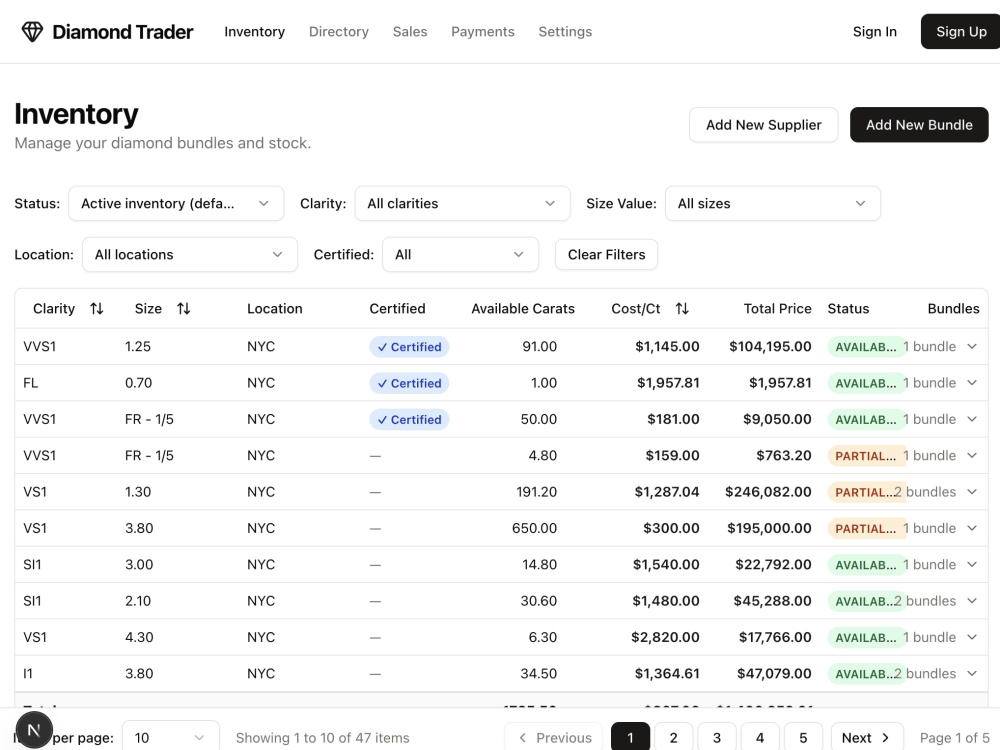This screenshot has width=1000, height=750.
Task: Sort by Cost/Ct using the arrows icon
Action: 682,309
